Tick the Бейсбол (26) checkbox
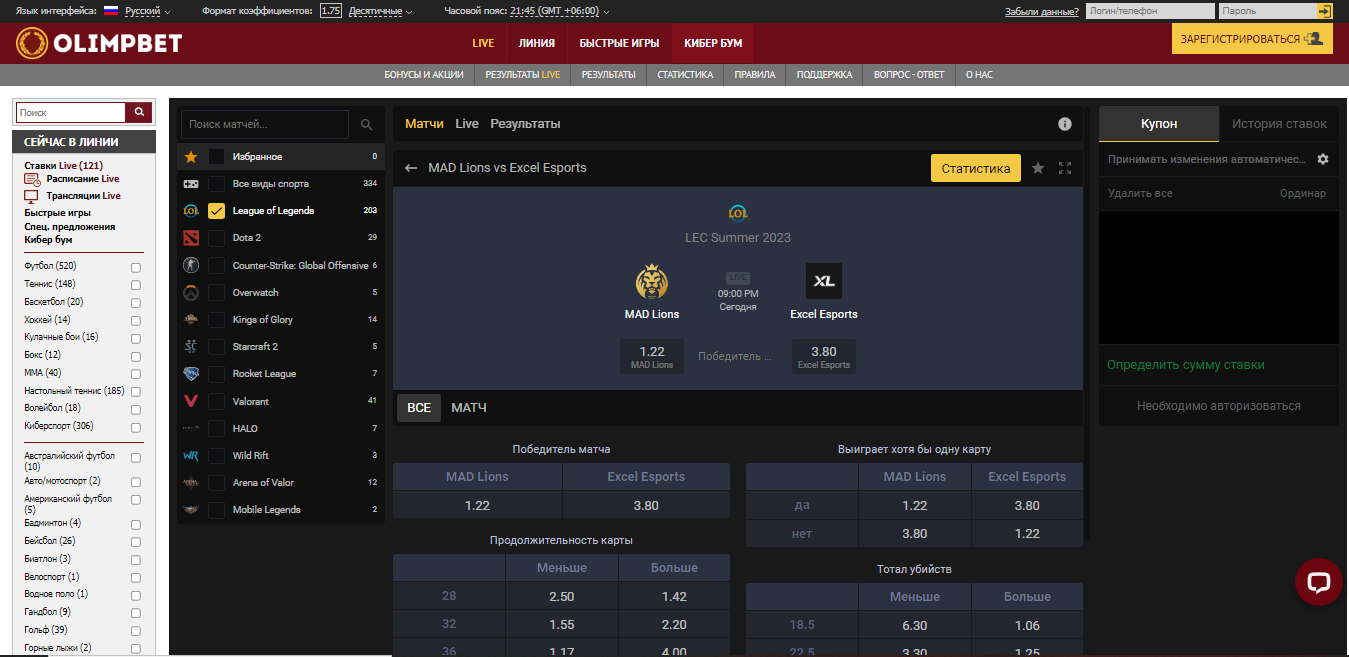This screenshot has width=1349, height=657. [136, 542]
